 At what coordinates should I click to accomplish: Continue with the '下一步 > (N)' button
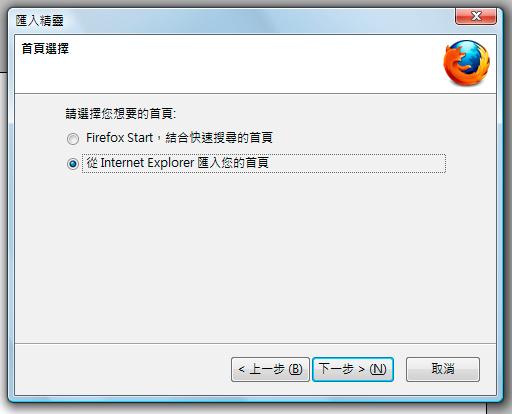pos(353,369)
